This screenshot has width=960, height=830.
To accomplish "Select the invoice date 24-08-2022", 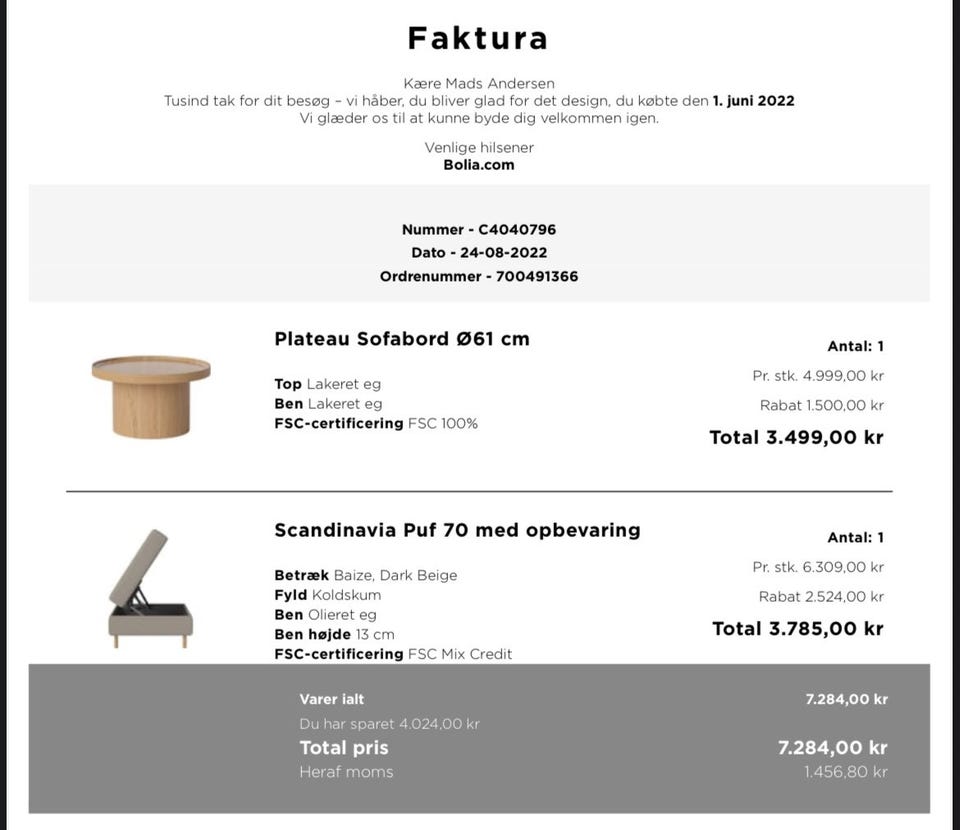I will (x=479, y=253).
